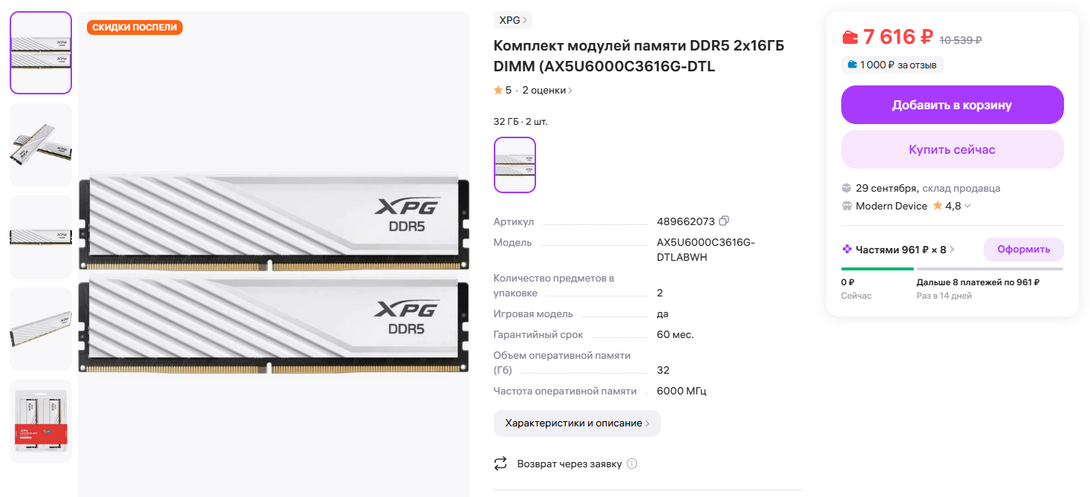Click the warehouse delivery box icon
Screen dimensions: 1090x497
[846, 188]
